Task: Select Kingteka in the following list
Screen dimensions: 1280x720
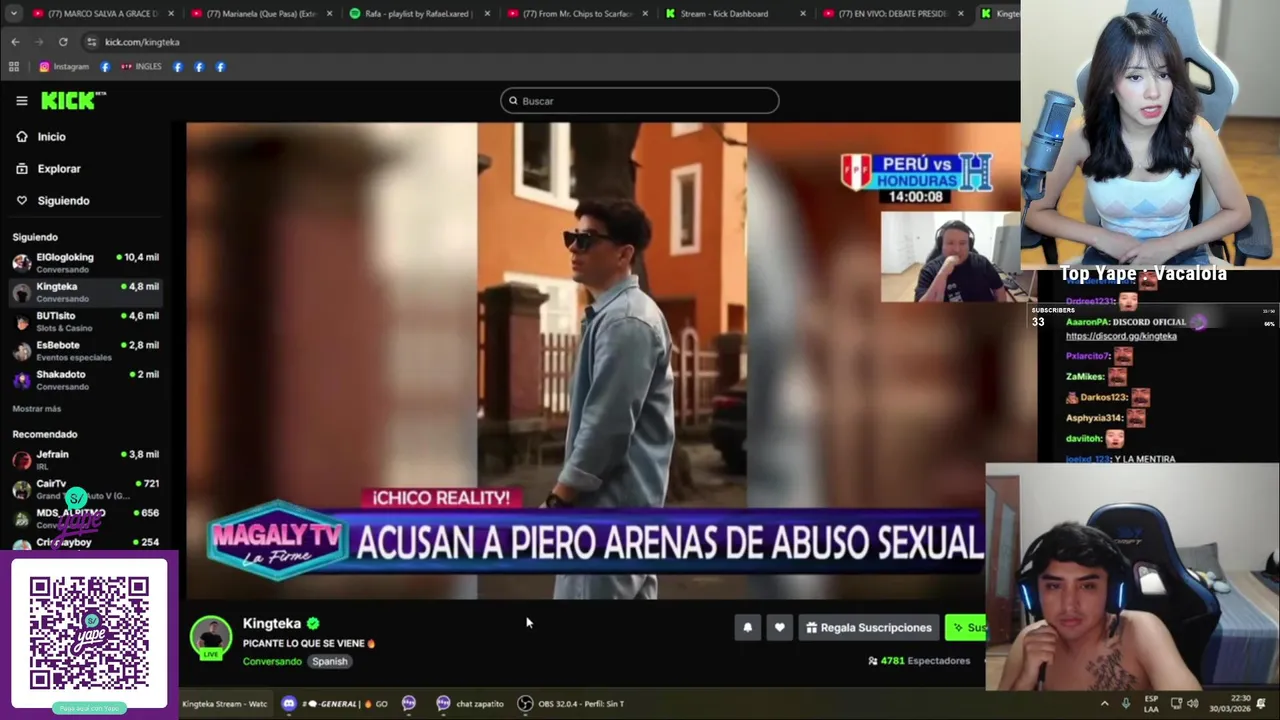Action: coord(88,292)
